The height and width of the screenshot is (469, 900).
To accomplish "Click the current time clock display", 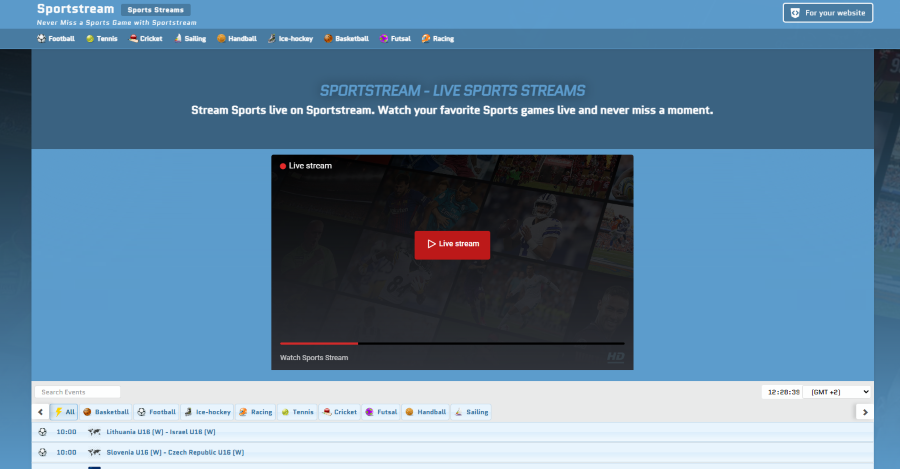I will [783, 392].
